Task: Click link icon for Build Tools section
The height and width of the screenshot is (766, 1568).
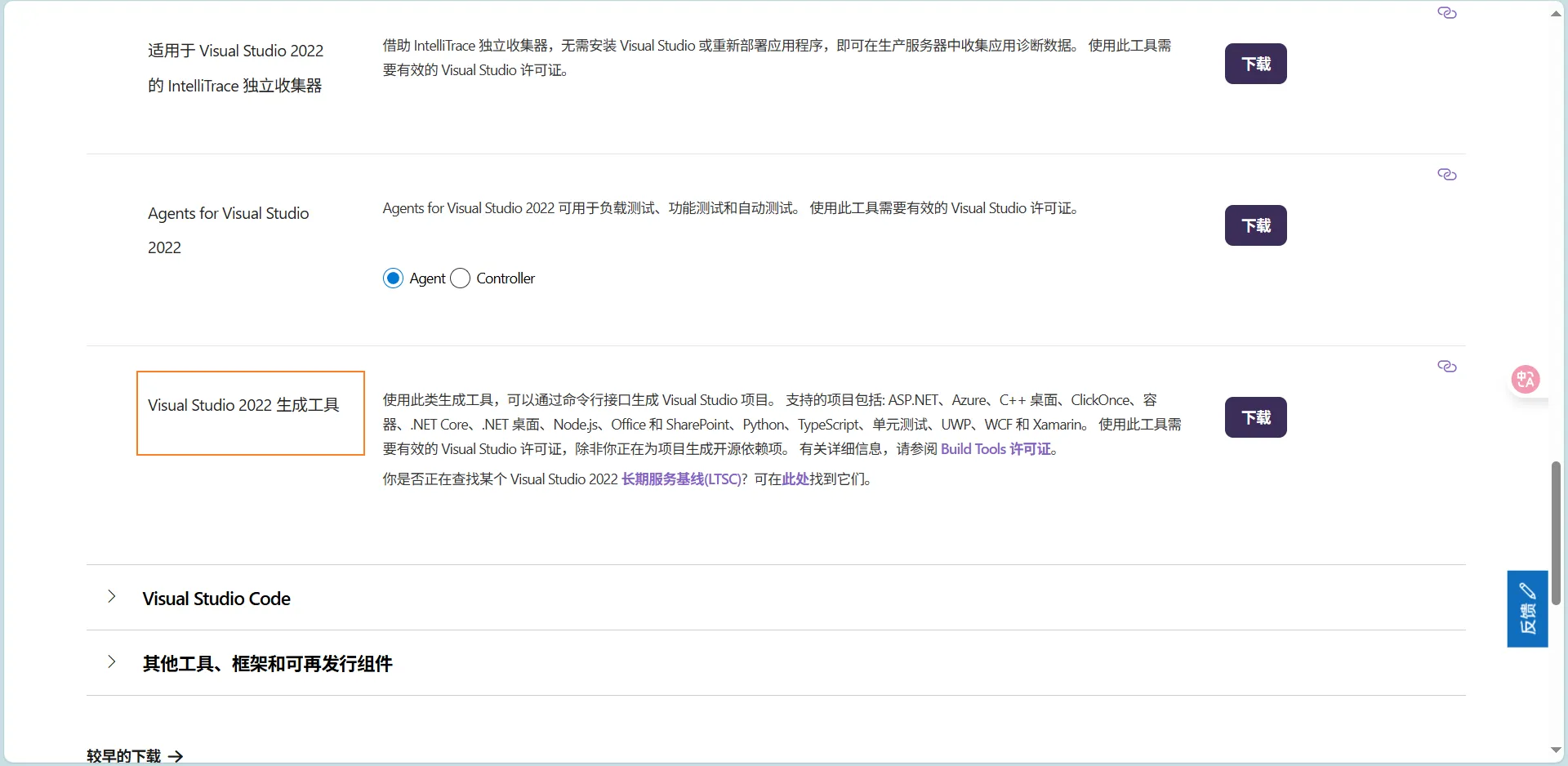Action: [1446, 367]
